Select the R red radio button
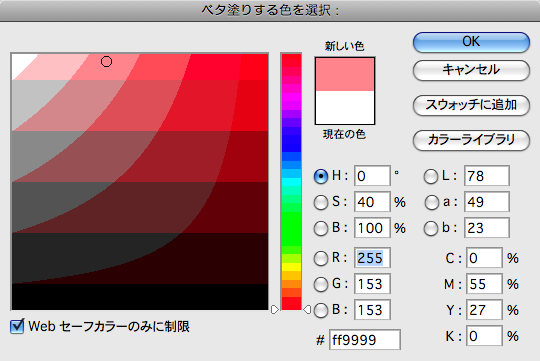Viewport: 540px width, 361px height. [321, 258]
